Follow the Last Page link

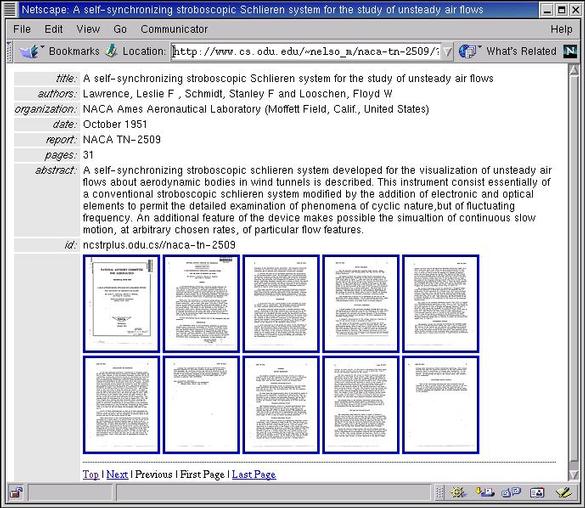tap(254, 474)
